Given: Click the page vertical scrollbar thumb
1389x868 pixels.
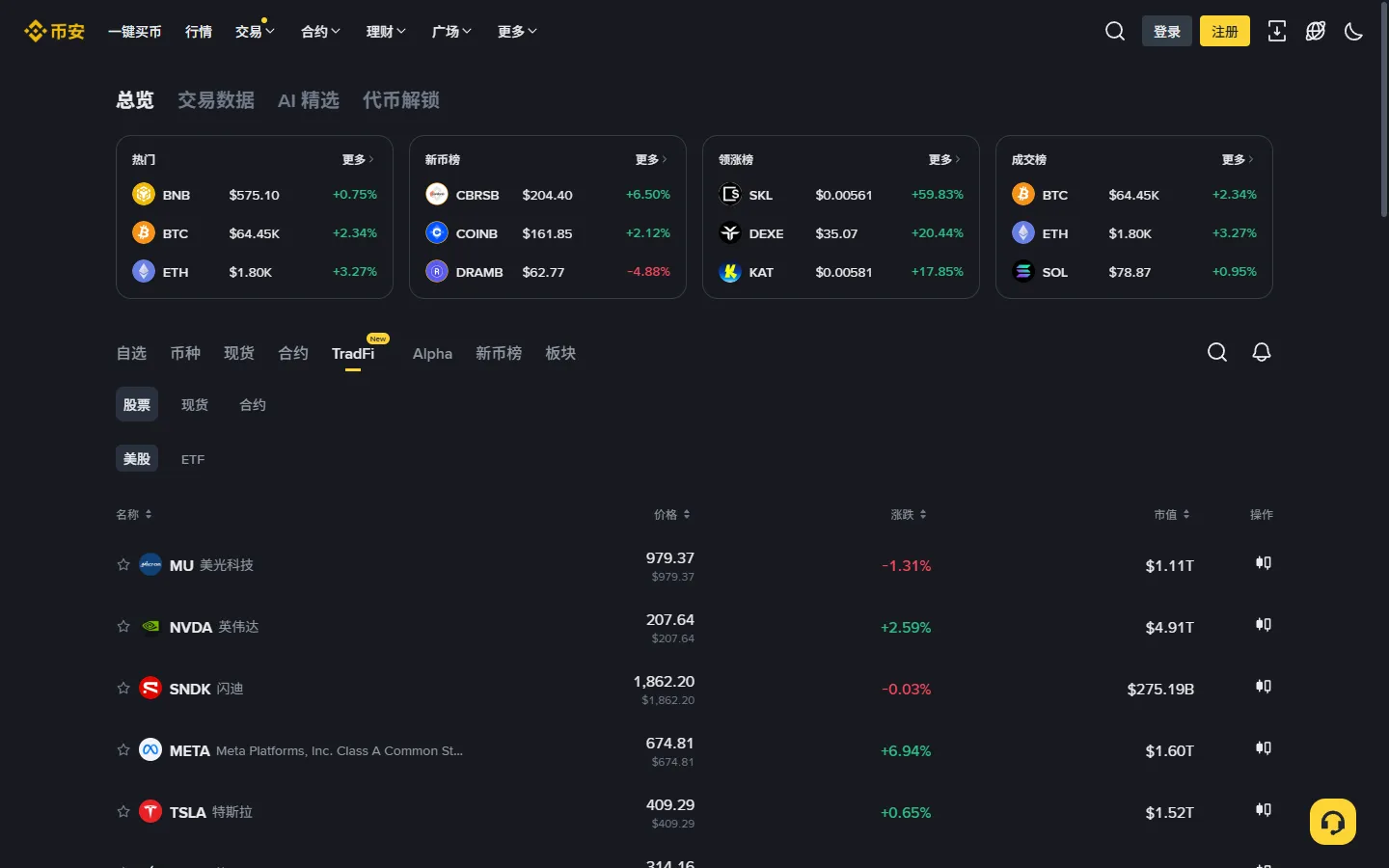Looking at the screenshot, I should coord(1383,111).
